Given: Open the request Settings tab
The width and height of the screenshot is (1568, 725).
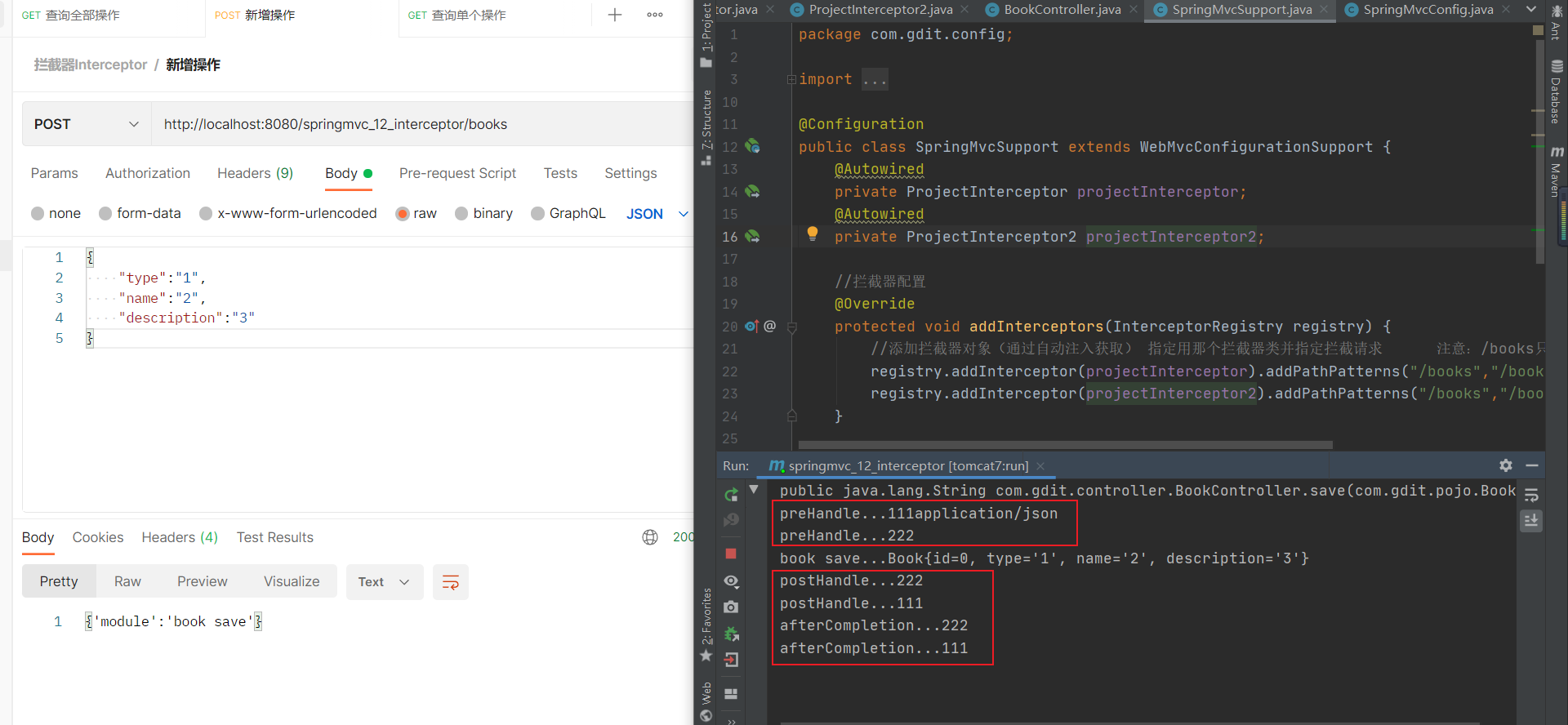Looking at the screenshot, I should tap(630, 173).
